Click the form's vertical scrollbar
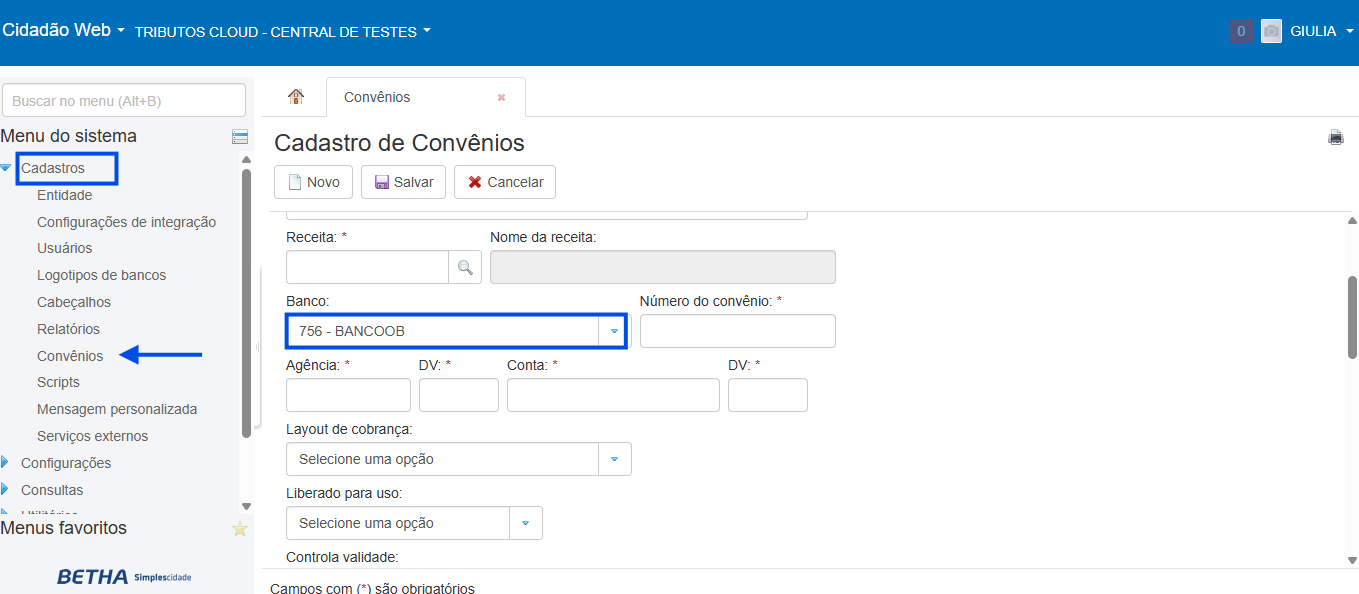 point(1352,316)
